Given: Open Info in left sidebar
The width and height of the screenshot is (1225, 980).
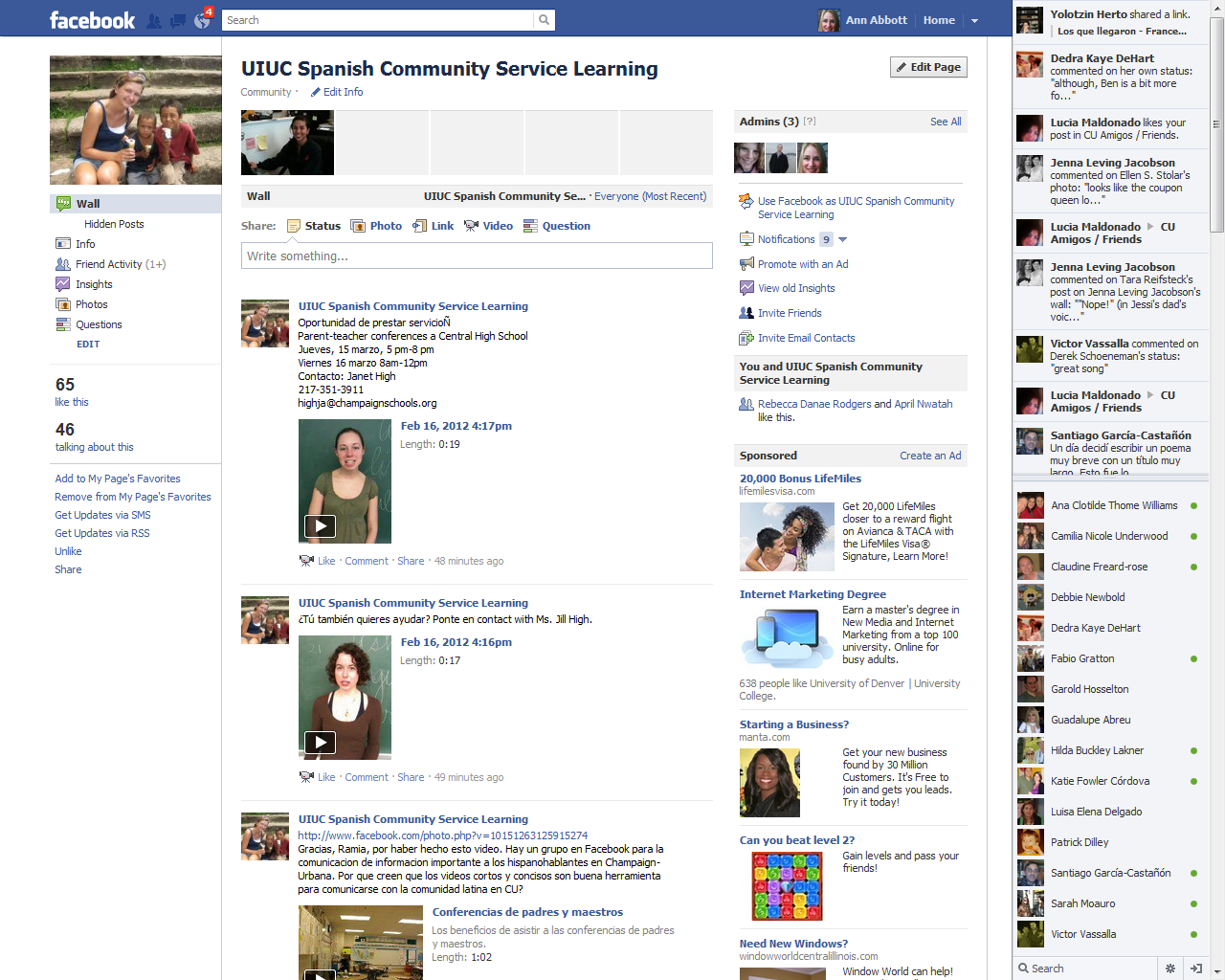Looking at the screenshot, I should (85, 244).
